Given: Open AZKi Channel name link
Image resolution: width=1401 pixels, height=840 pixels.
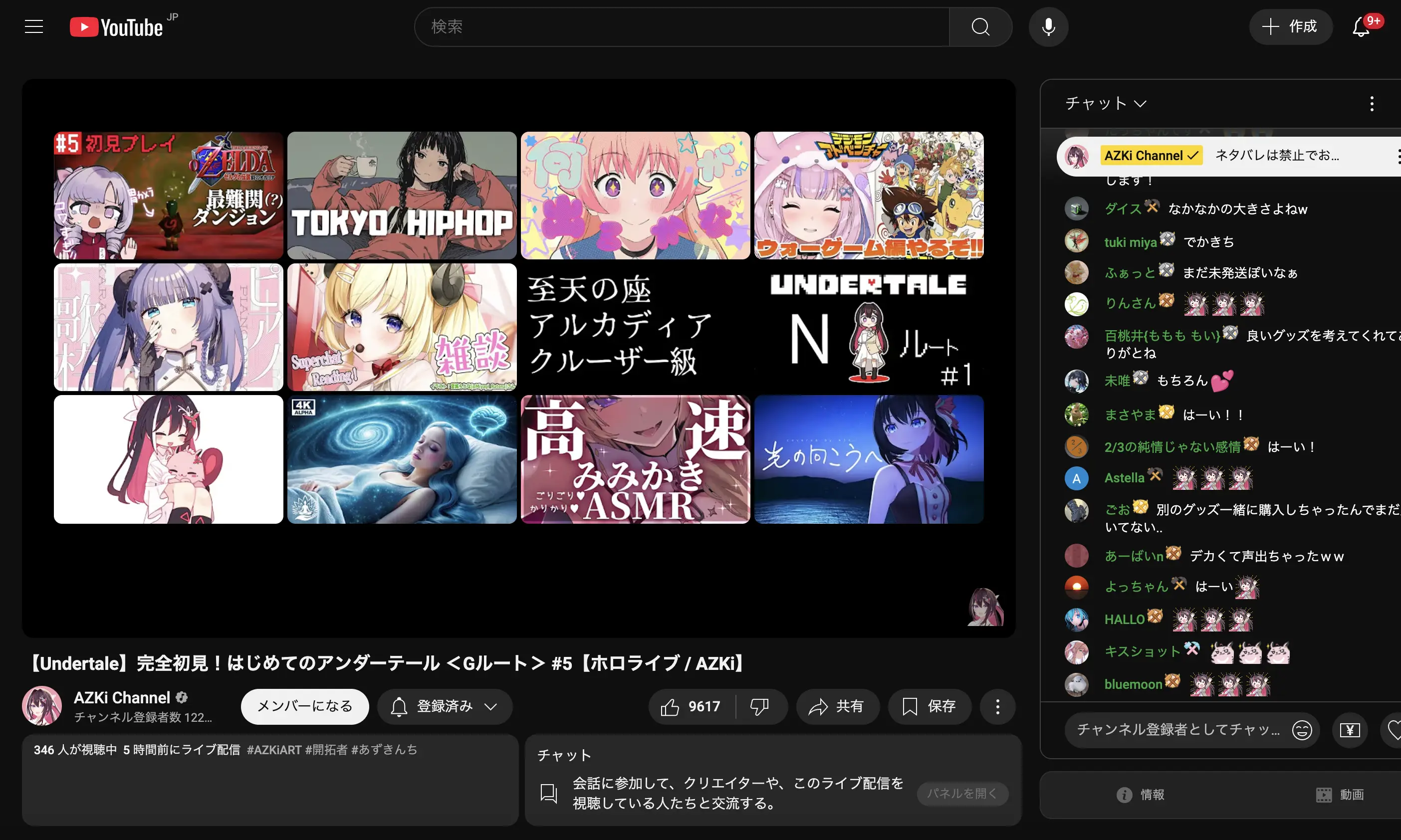Looking at the screenshot, I should (x=122, y=698).
